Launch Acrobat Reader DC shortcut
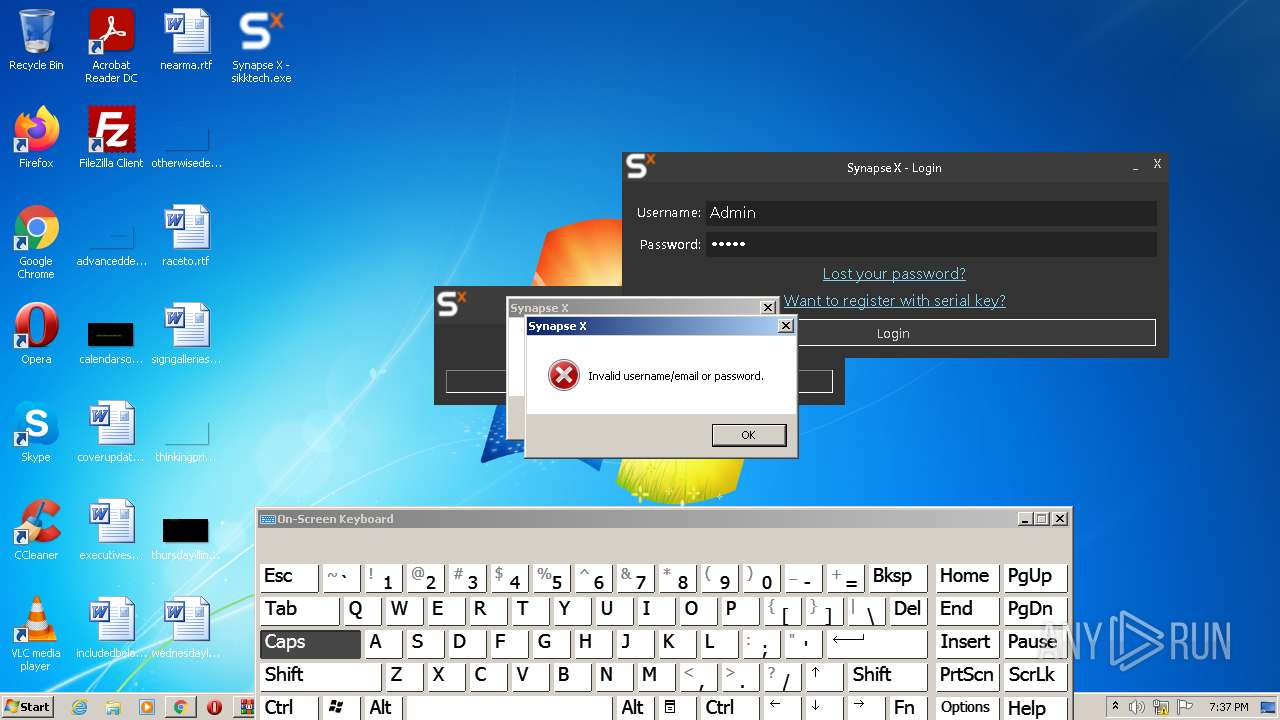This screenshot has width=1280, height=720. click(111, 46)
